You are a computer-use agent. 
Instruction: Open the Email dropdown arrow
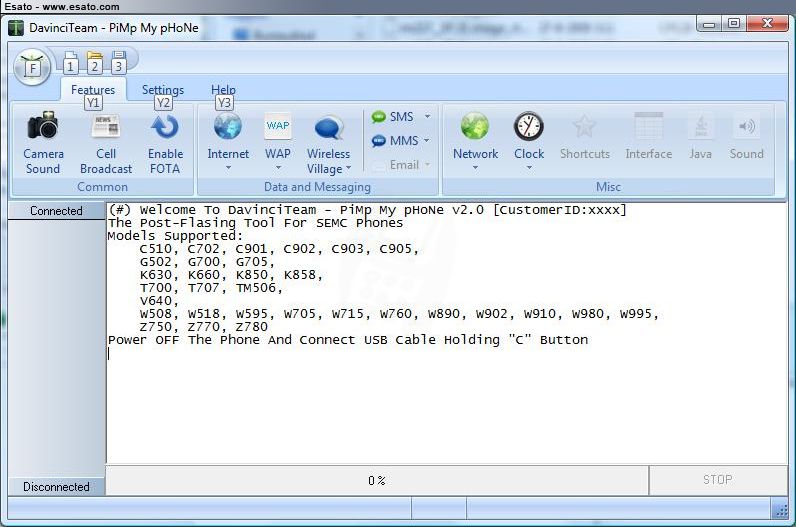point(427,164)
